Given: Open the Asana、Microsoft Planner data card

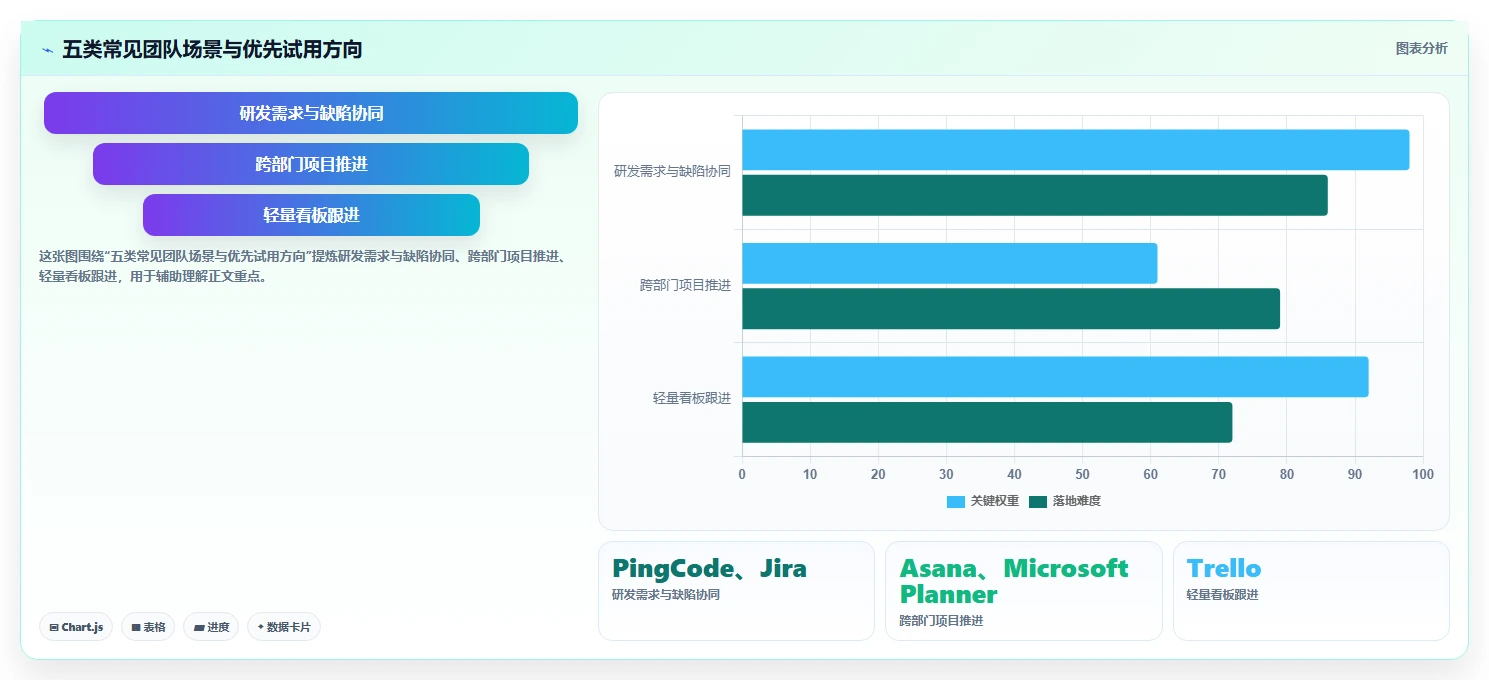Looking at the screenshot, I should (1024, 590).
